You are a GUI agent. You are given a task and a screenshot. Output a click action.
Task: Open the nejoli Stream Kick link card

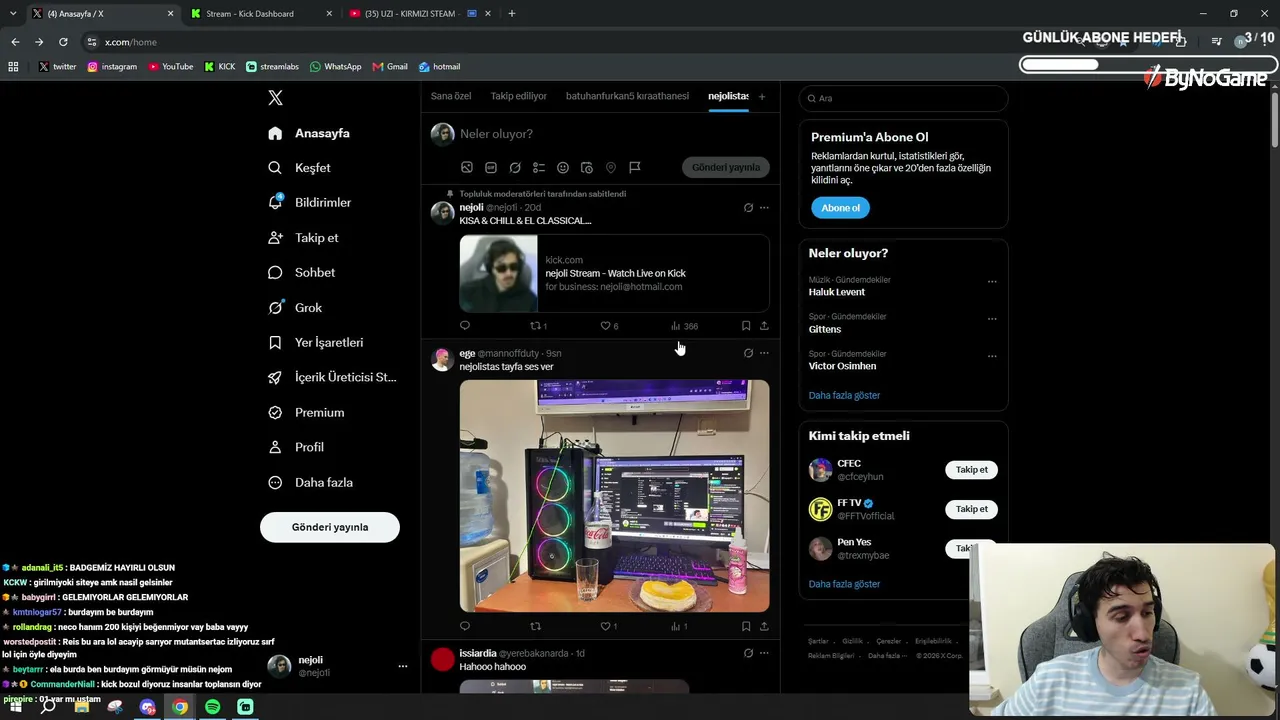[615, 273]
